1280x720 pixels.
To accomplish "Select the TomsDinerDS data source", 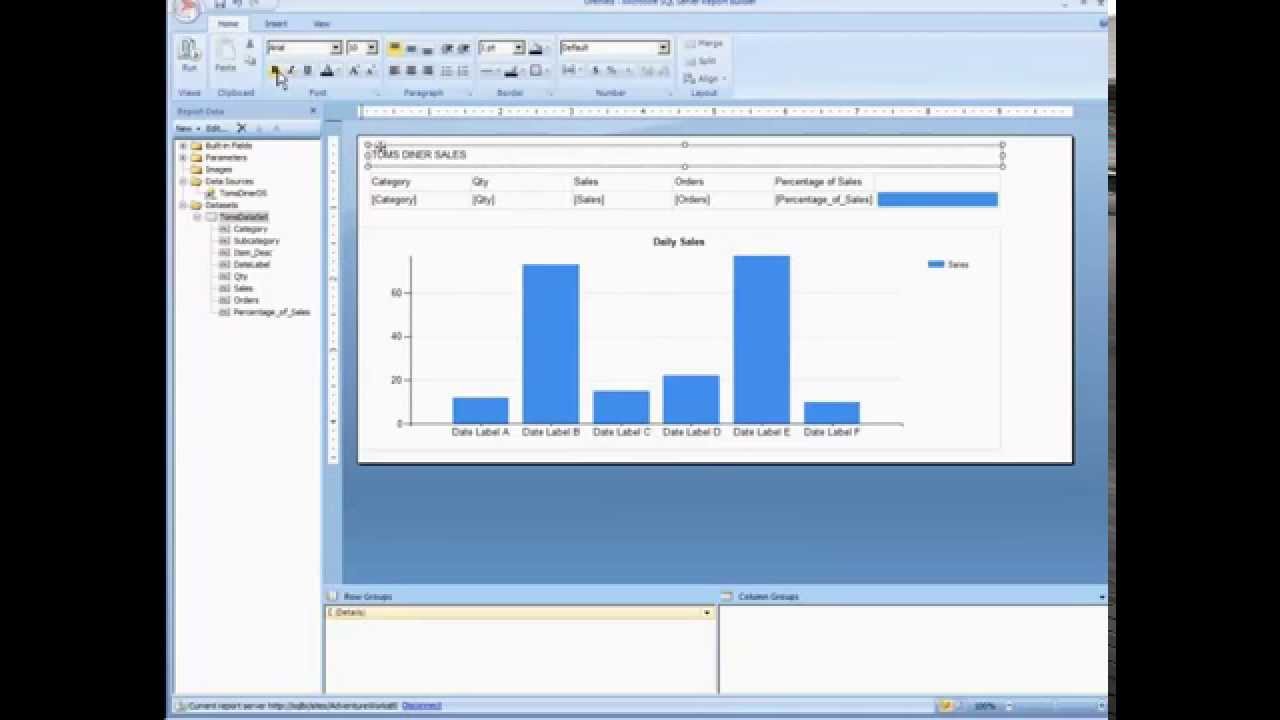I will pos(243,193).
